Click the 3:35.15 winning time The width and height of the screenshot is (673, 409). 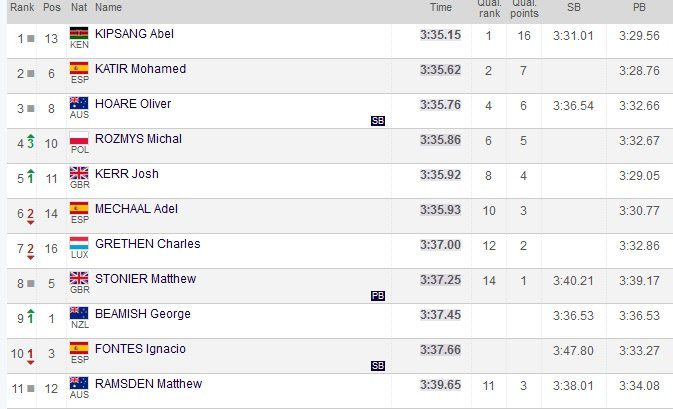point(440,35)
